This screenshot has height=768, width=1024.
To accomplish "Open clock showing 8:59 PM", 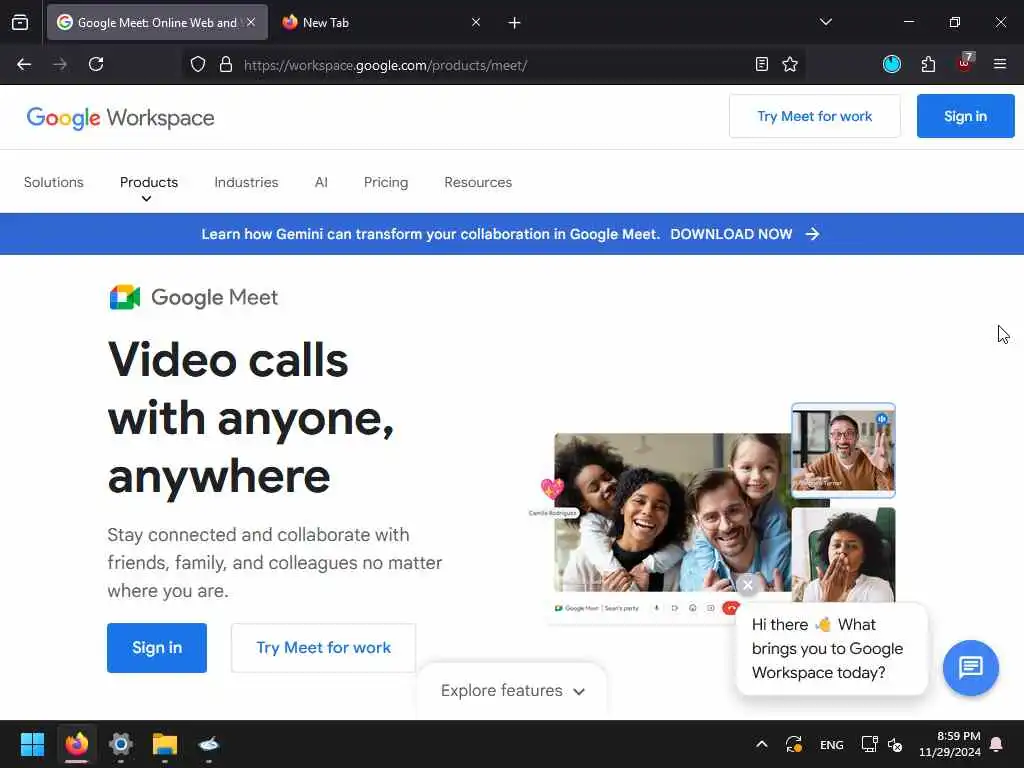I will pyautogui.click(x=950, y=744).
